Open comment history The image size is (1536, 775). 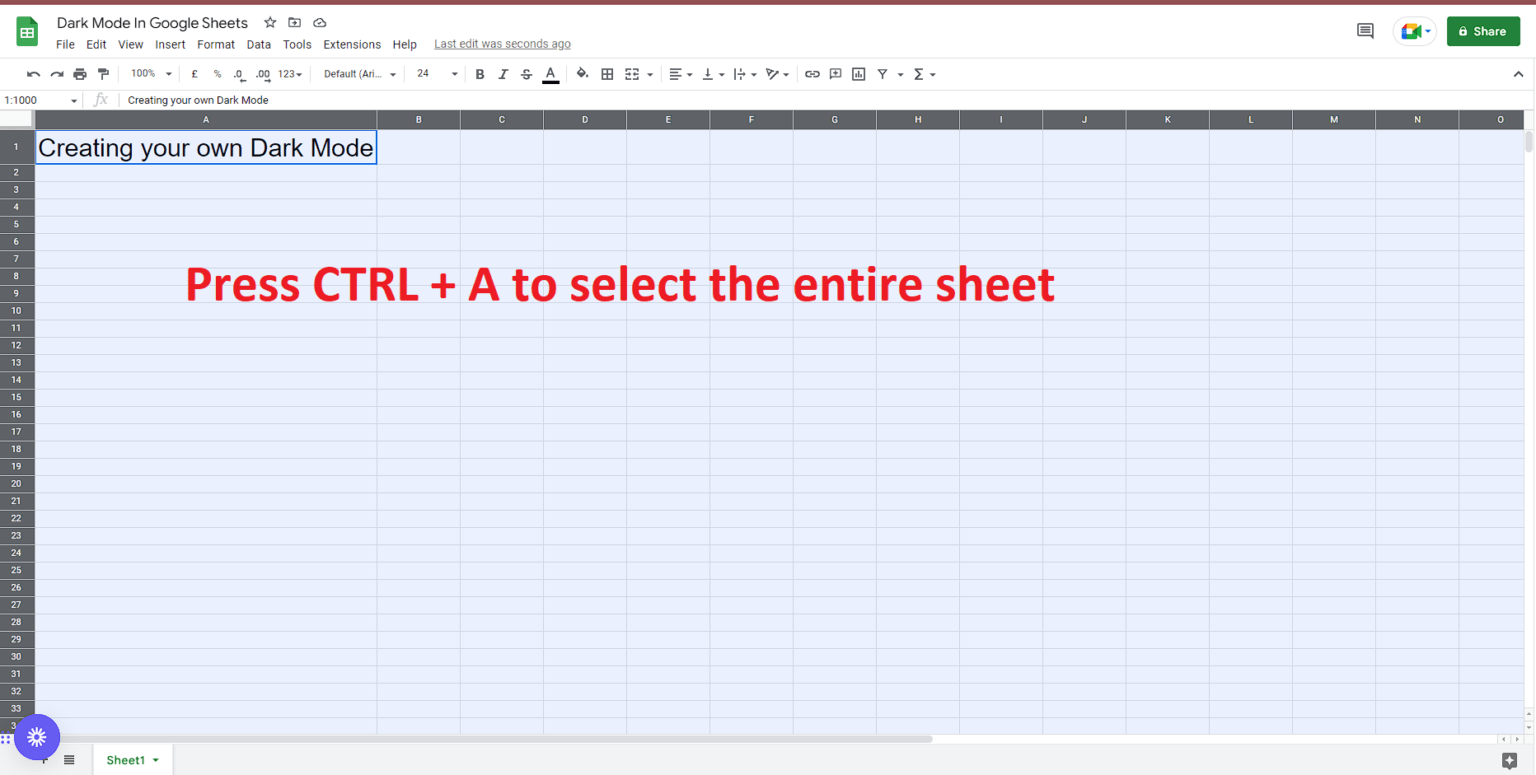[x=1364, y=31]
